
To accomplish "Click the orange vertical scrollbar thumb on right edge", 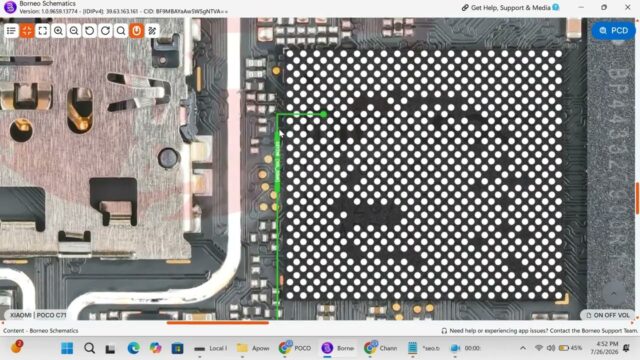I will pyautogui.click(x=637, y=198).
